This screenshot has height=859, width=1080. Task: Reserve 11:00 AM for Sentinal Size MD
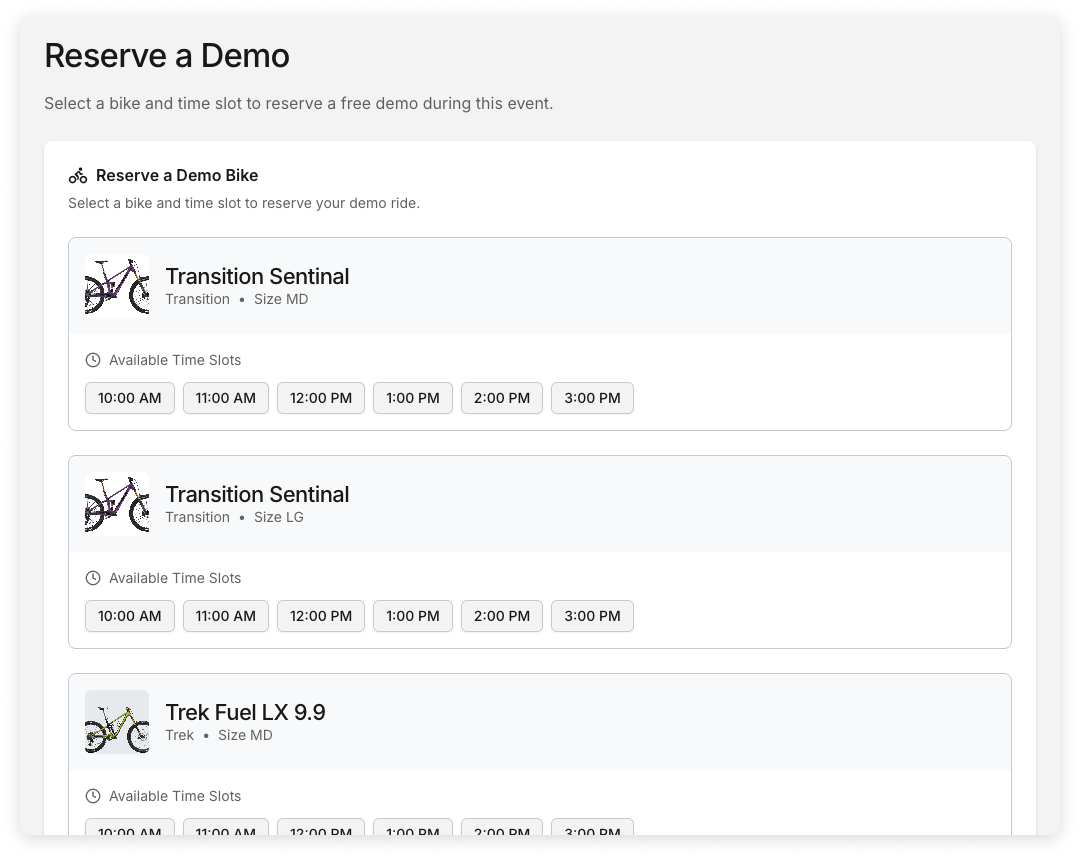(x=226, y=398)
